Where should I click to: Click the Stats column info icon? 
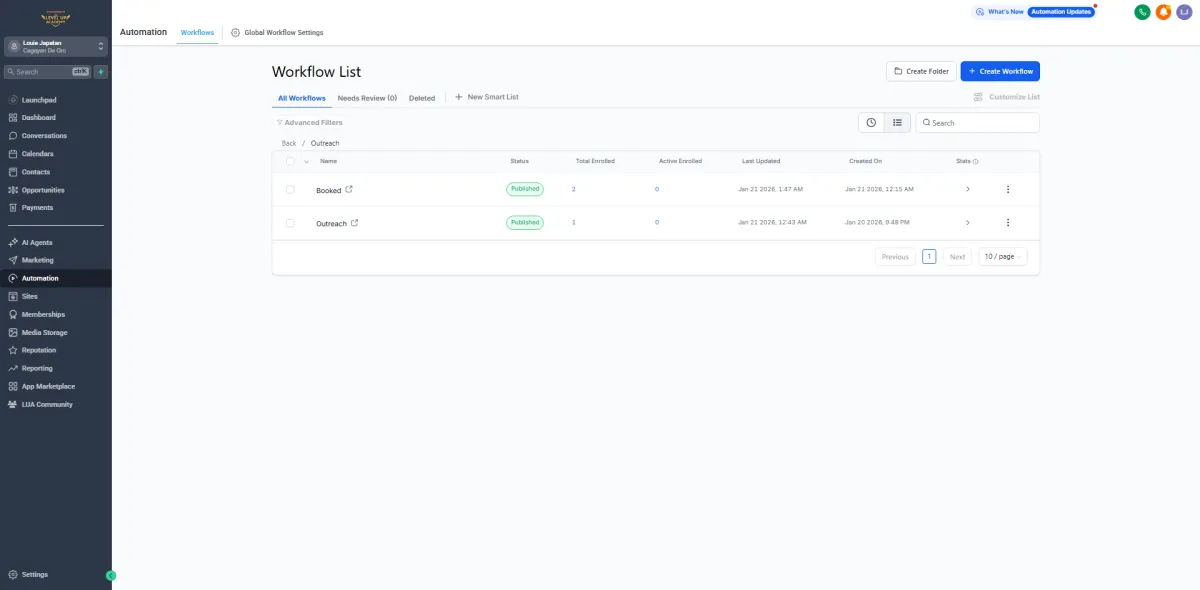(x=976, y=161)
